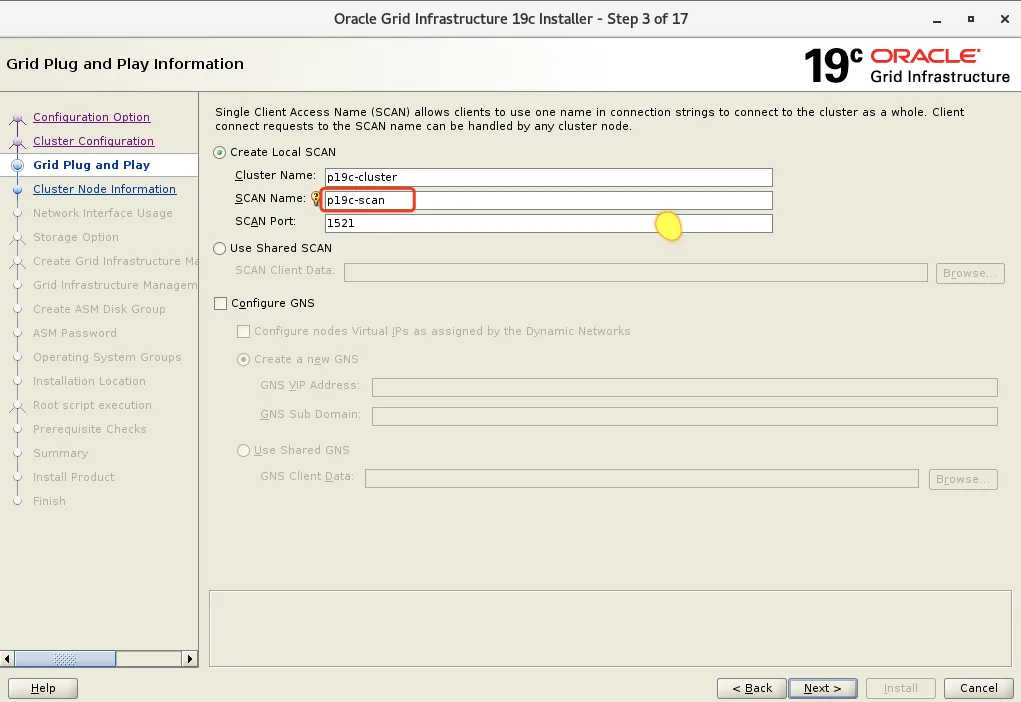This screenshot has width=1021, height=702.
Task: Click the Cluster Configuration step icon
Action: tap(19, 141)
